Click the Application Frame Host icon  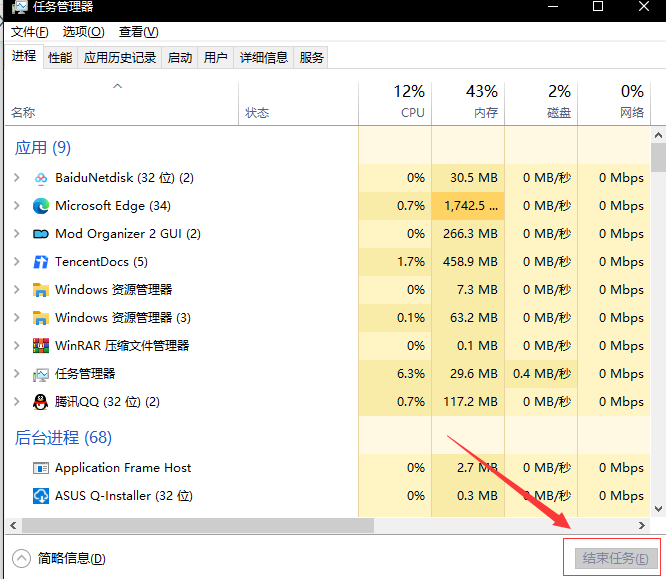[41, 468]
